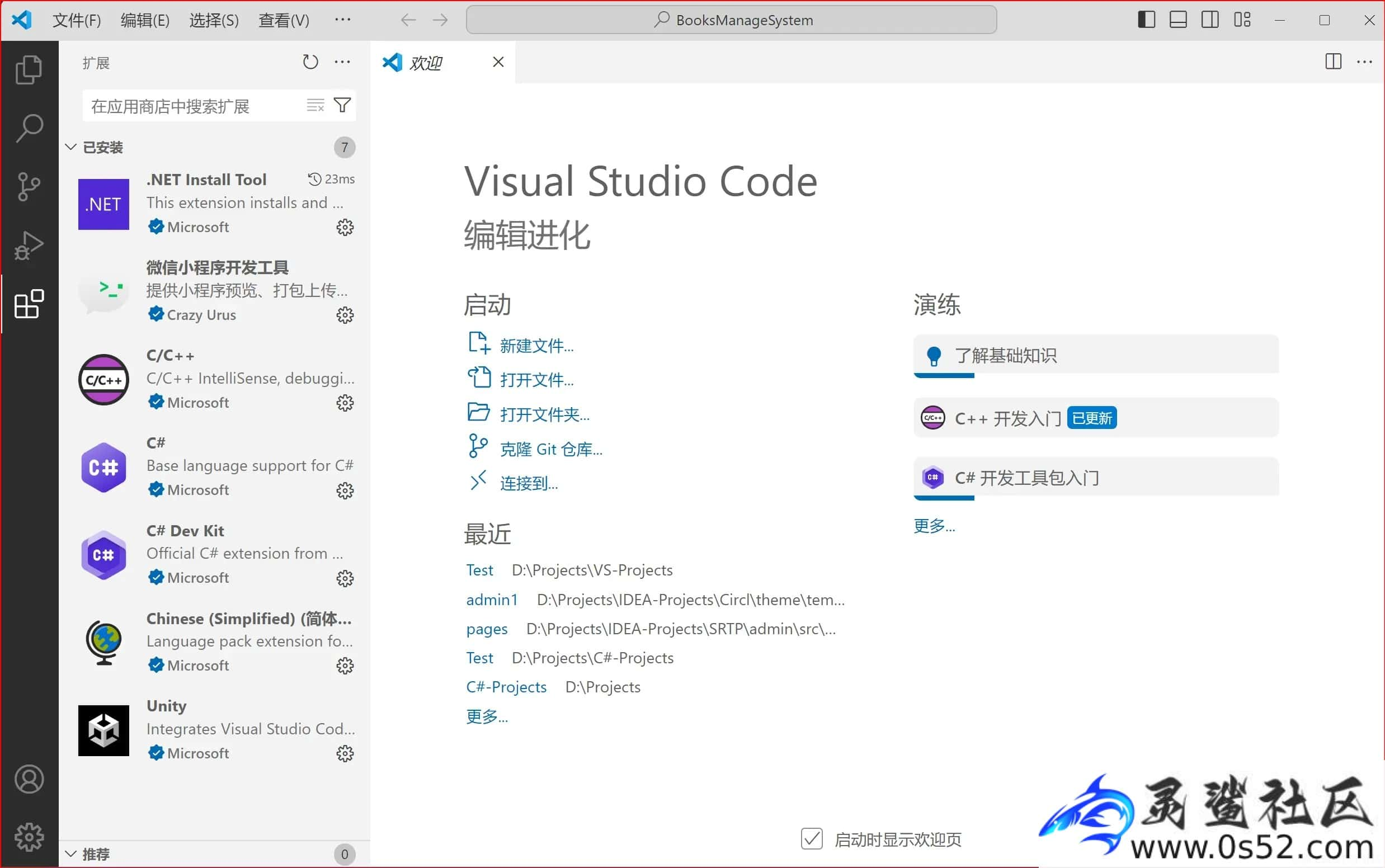This screenshot has width=1385, height=868.
Task: Select the C# Dev Kit extension entry
Action: click(214, 555)
